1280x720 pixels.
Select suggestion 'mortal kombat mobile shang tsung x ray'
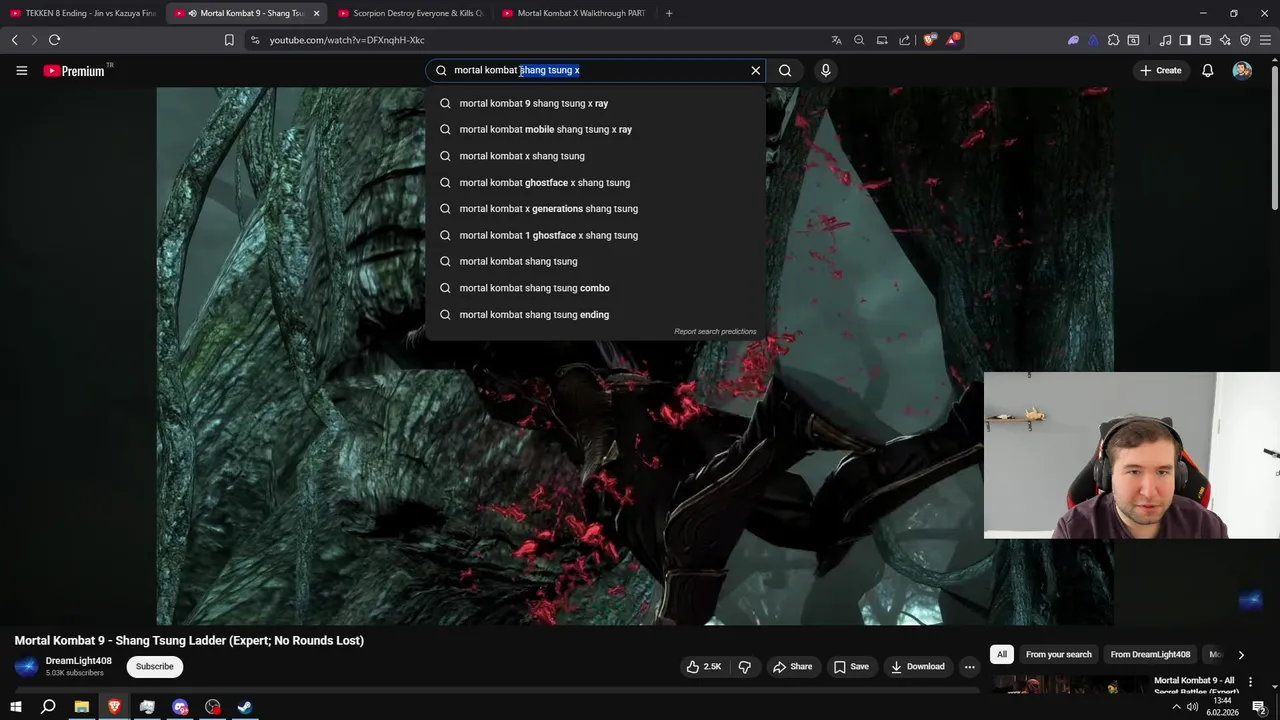pyautogui.click(x=596, y=129)
